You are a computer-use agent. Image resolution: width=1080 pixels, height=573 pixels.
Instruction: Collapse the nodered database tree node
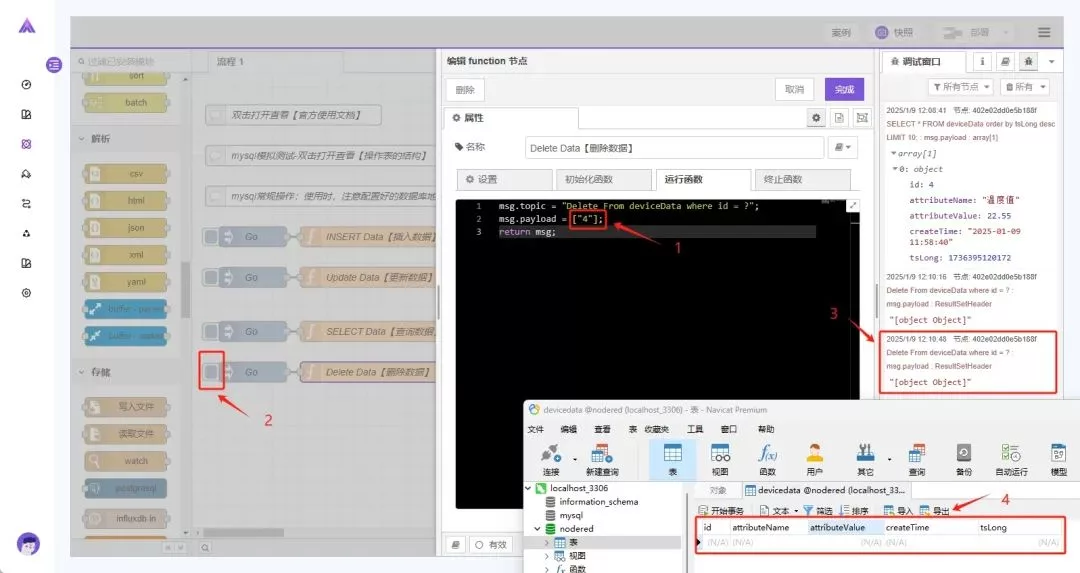(x=535, y=529)
